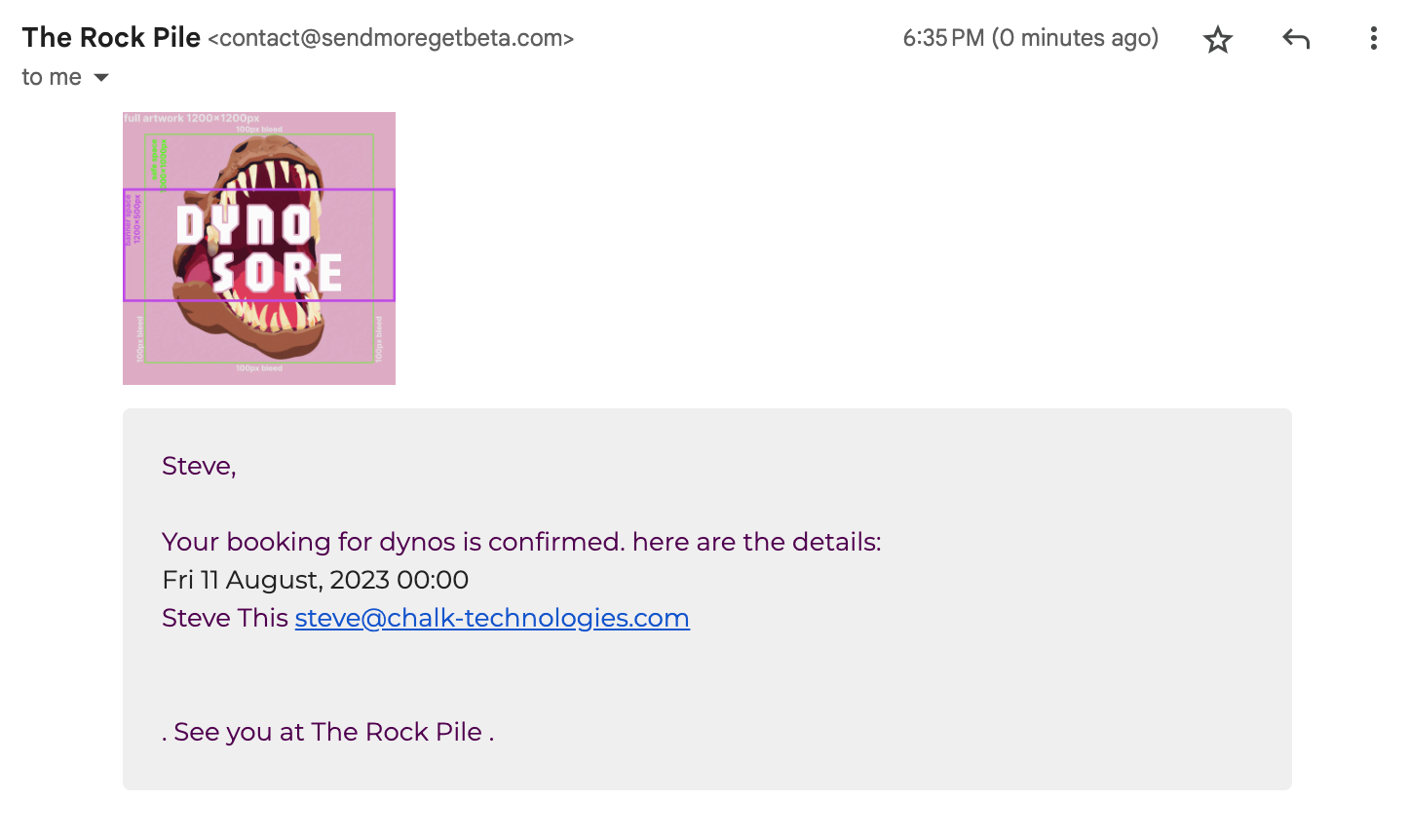Click the booking confirmed sentence
Screen dimensions: 1409x840
pos(521,542)
